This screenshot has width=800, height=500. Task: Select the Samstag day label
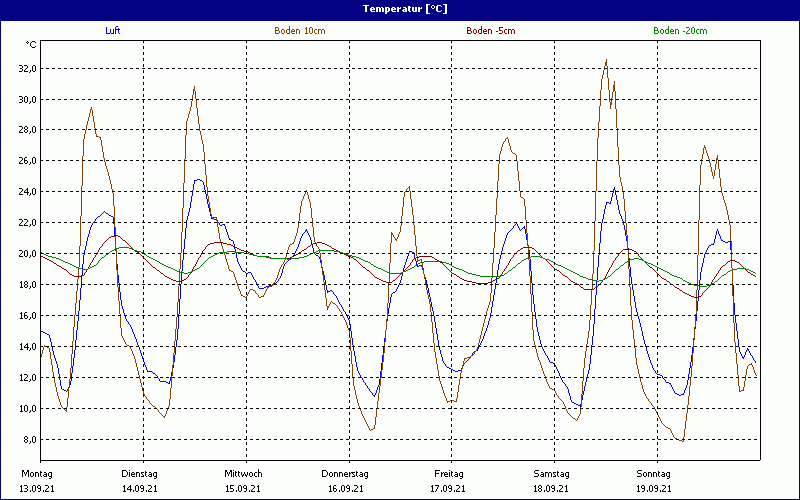coord(551,474)
